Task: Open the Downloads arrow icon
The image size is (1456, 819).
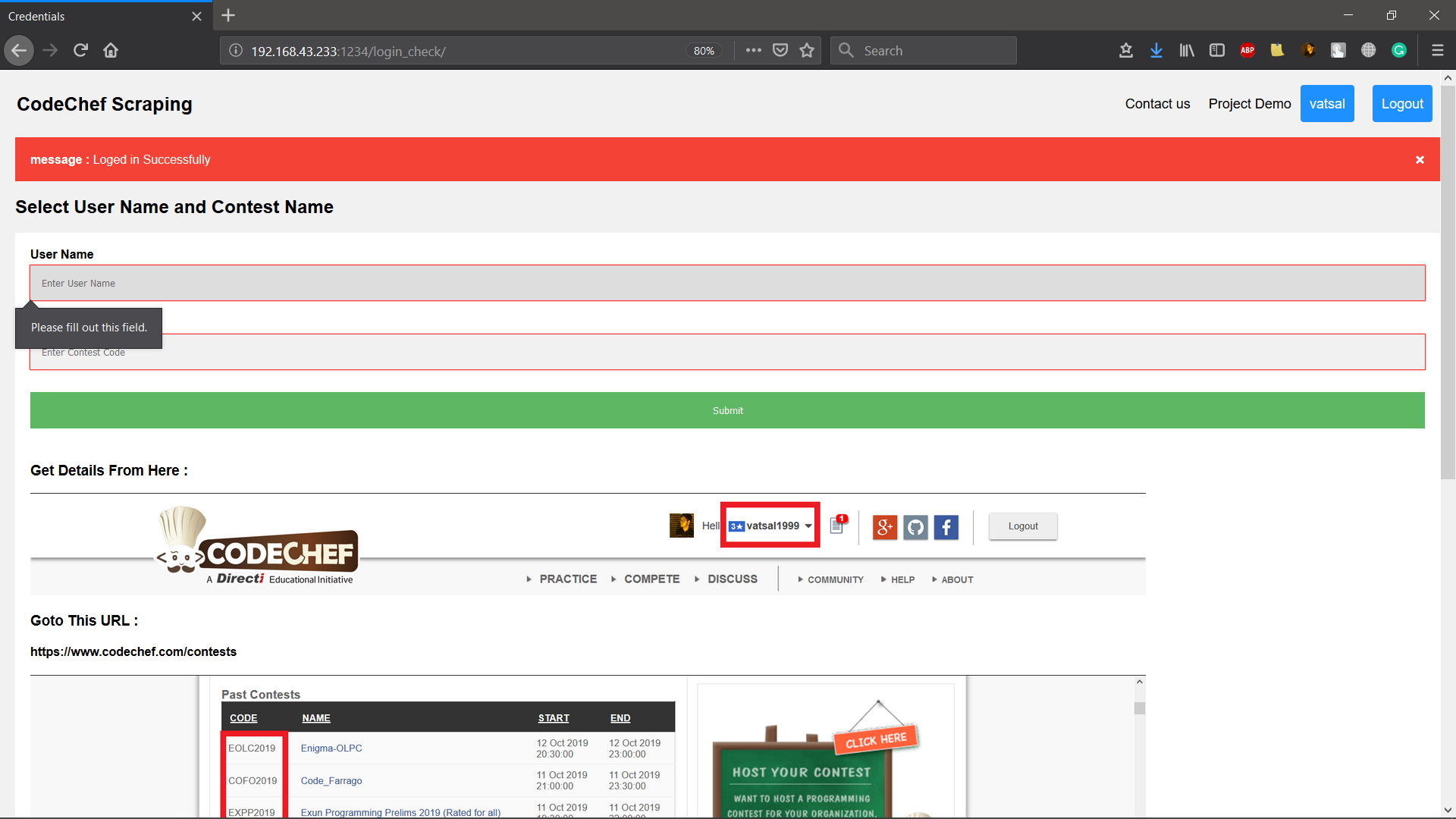Action: (1156, 51)
